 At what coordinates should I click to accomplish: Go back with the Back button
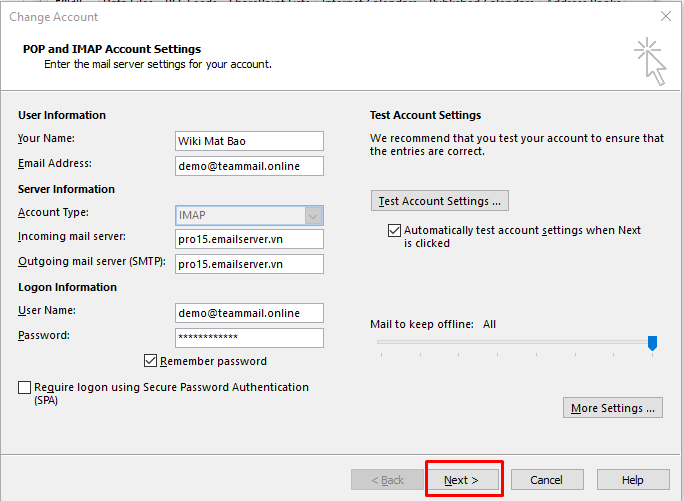point(387,480)
